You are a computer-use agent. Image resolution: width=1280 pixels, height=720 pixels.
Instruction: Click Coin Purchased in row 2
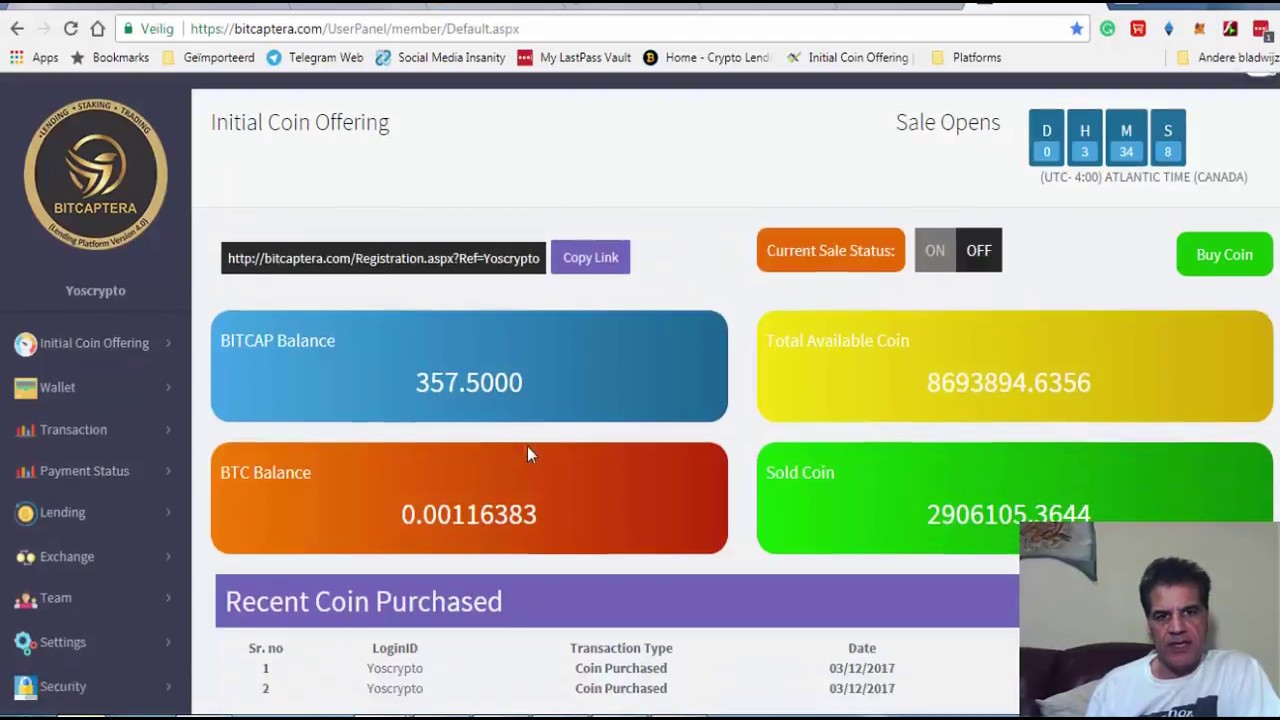tap(621, 688)
